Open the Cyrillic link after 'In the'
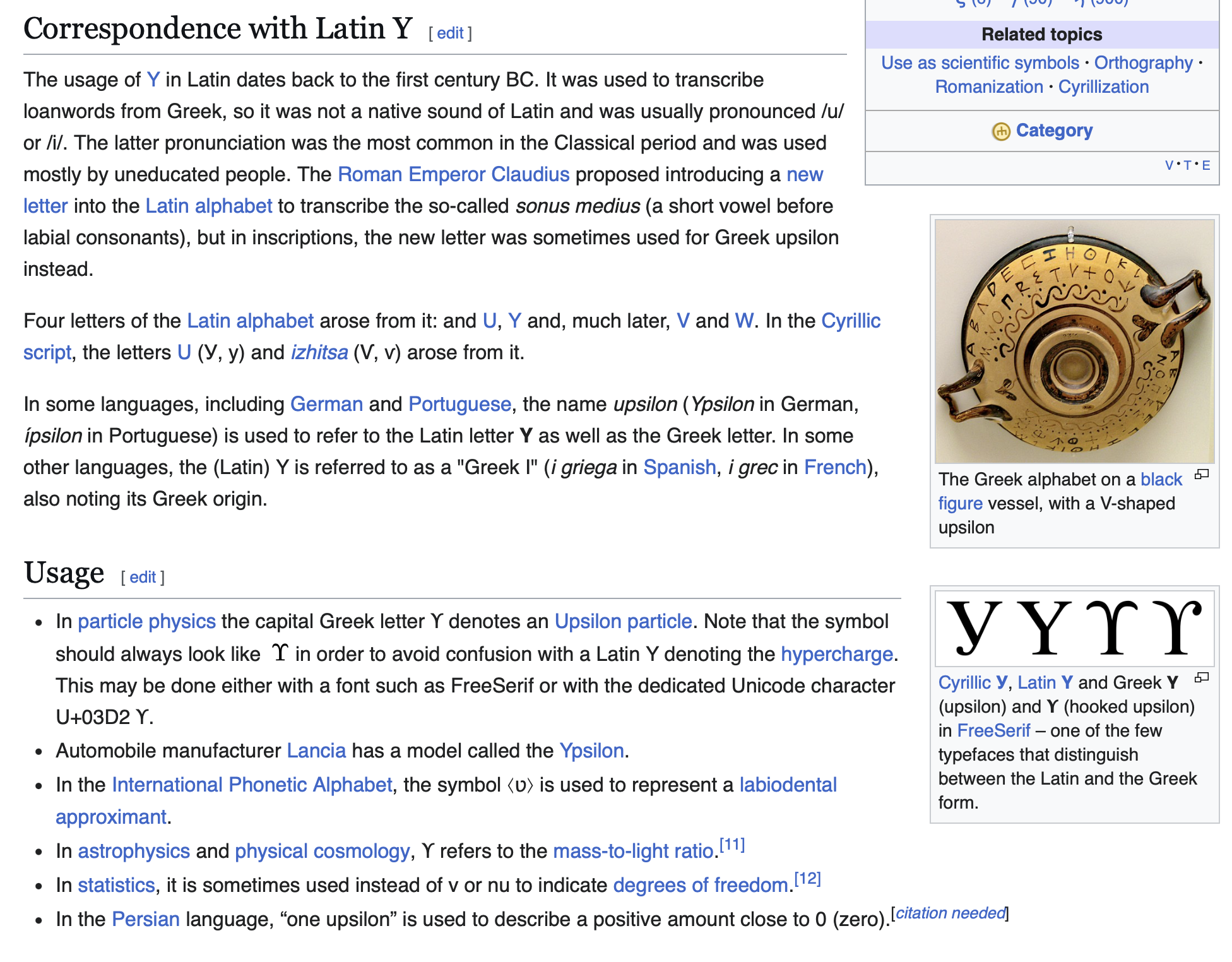The image size is (1232, 962). (851, 321)
